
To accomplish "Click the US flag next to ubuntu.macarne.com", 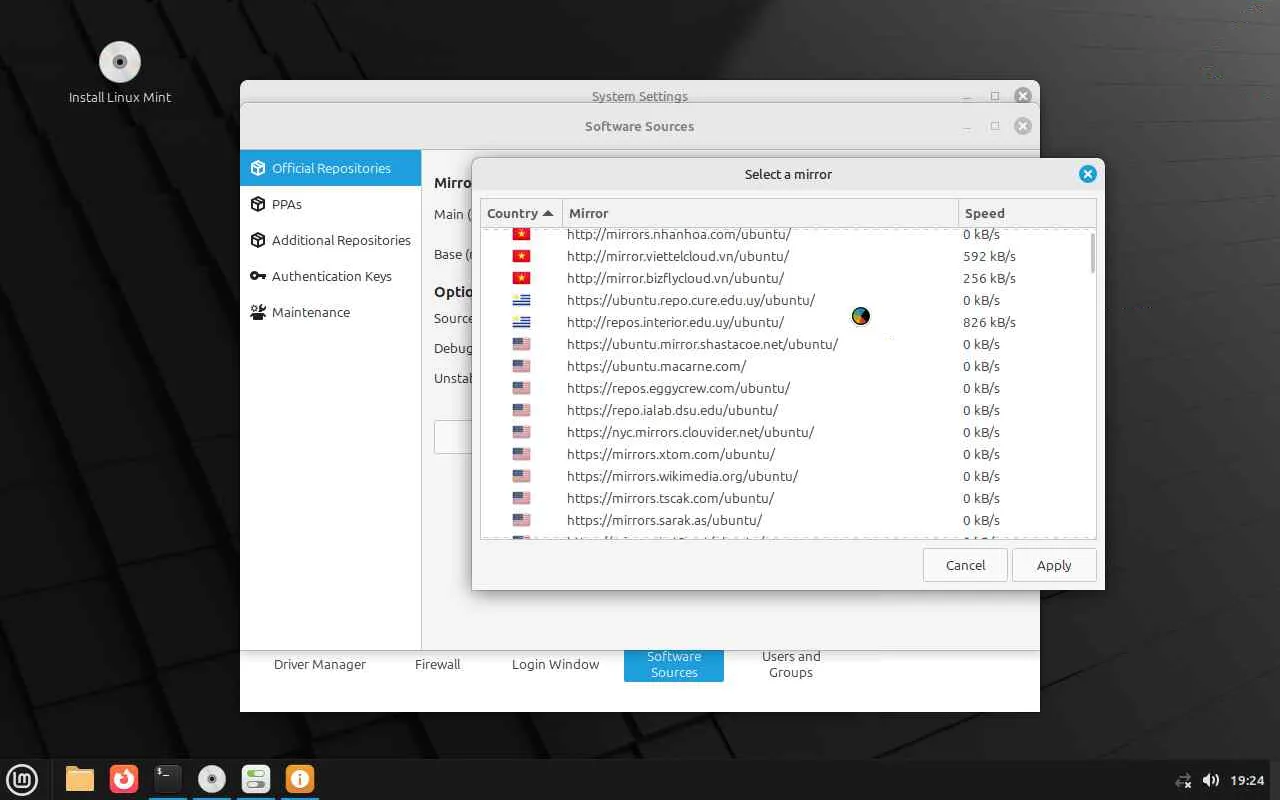I will pyautogui.click(x=521, y=366).
